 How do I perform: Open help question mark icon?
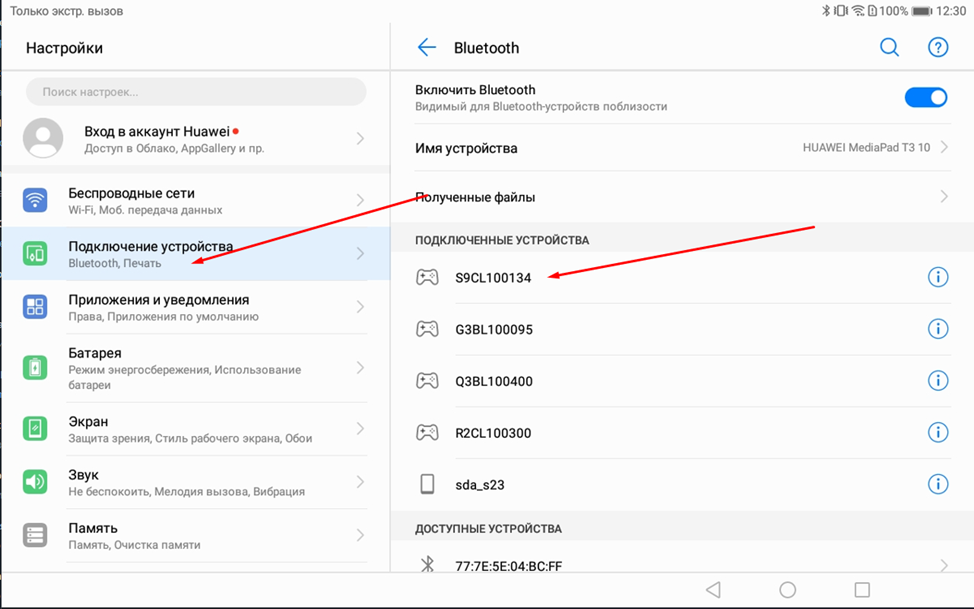[x=938, y=47]
